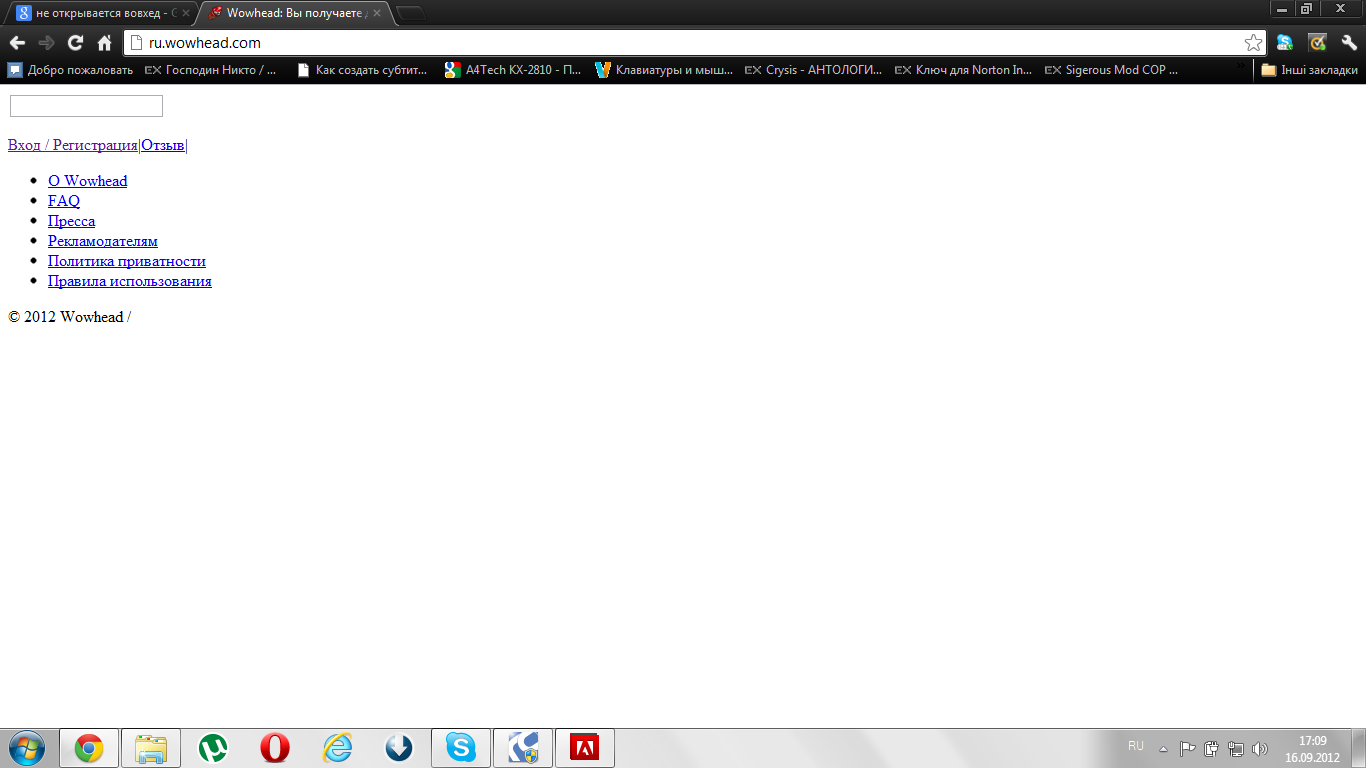
Task: Switch the RU input language indicator
Action: pyautogui.click(x=1136, y=746)
